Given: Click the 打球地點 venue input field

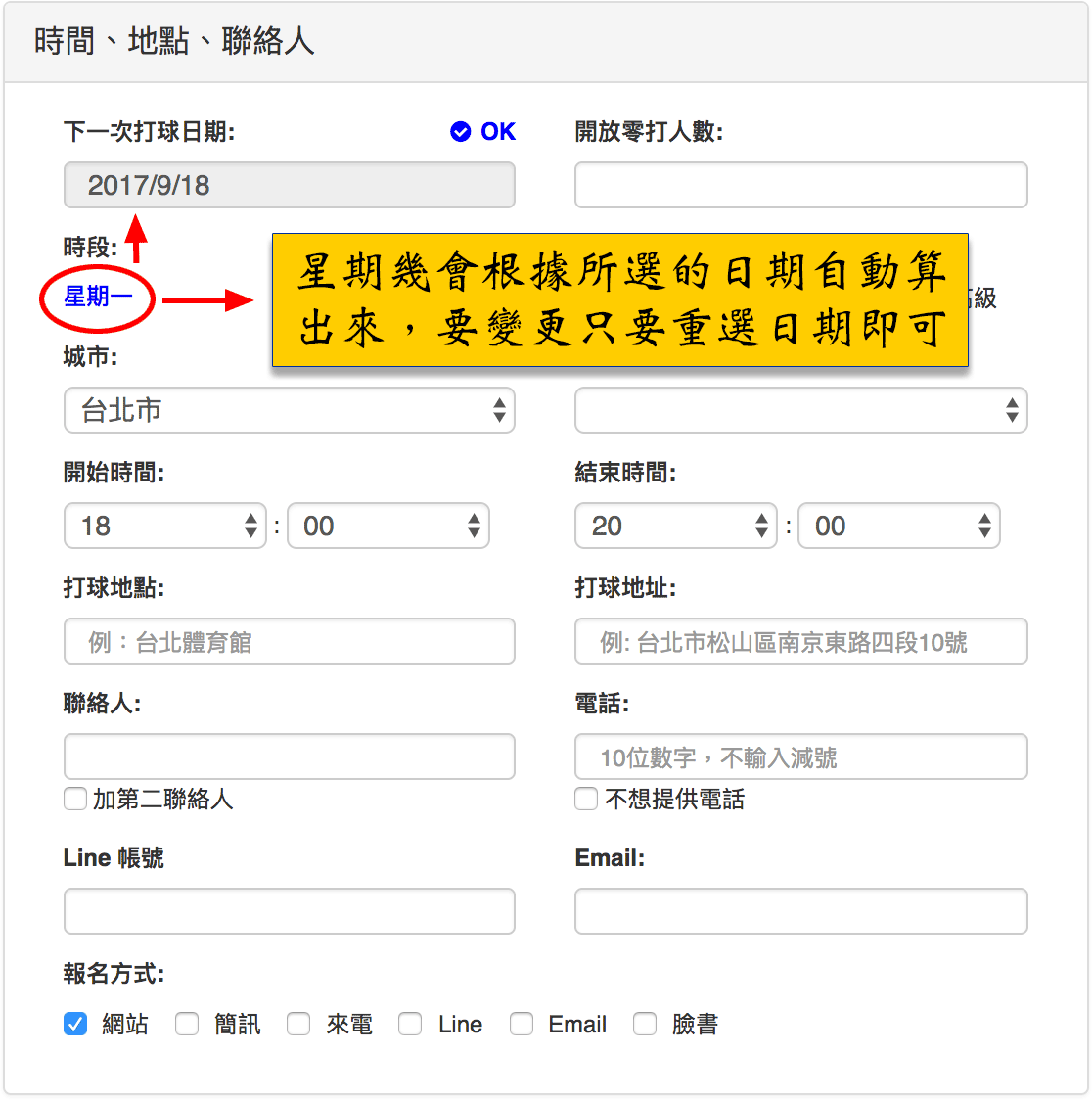Looking at the screenshot, I should 289,642.
